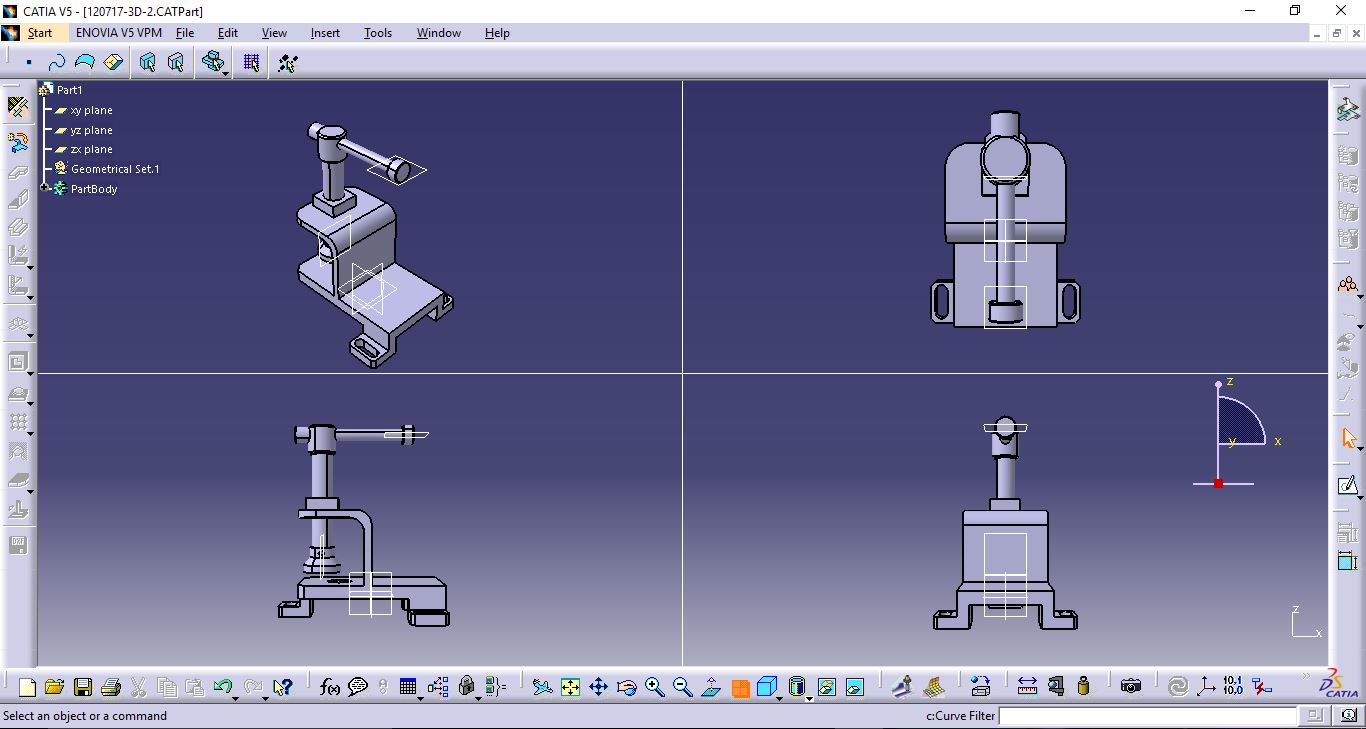Select the Pan tool
Image resolution: width=1366 pixels, height=729 pixels.
598,687
